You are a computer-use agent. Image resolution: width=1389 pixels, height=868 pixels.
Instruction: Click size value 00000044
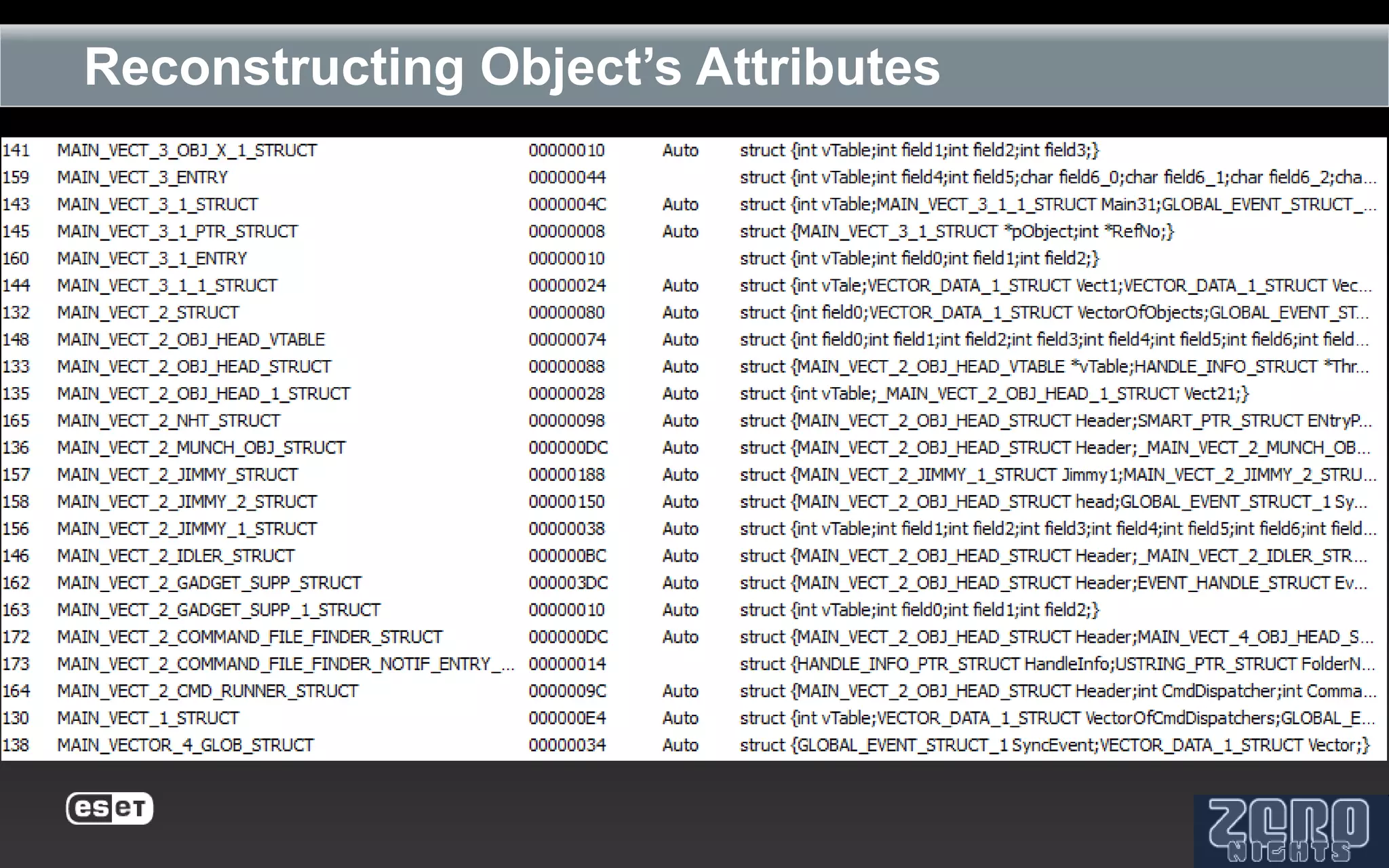click(567, 177)
